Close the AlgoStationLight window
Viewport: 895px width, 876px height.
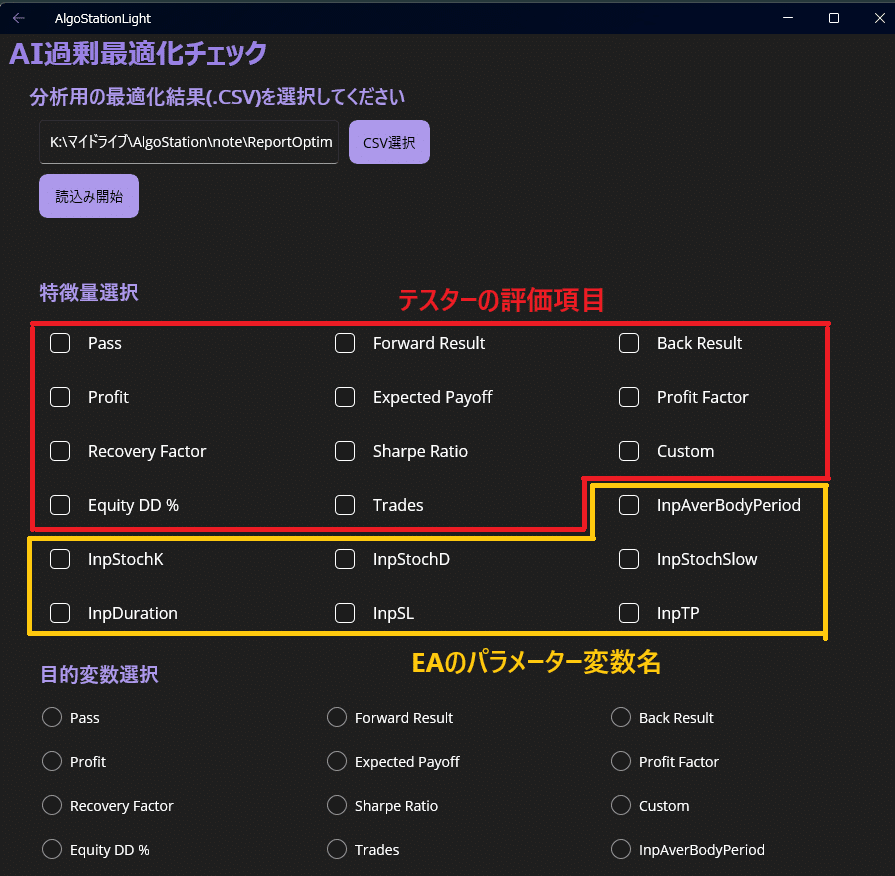[x=880, y=18]
